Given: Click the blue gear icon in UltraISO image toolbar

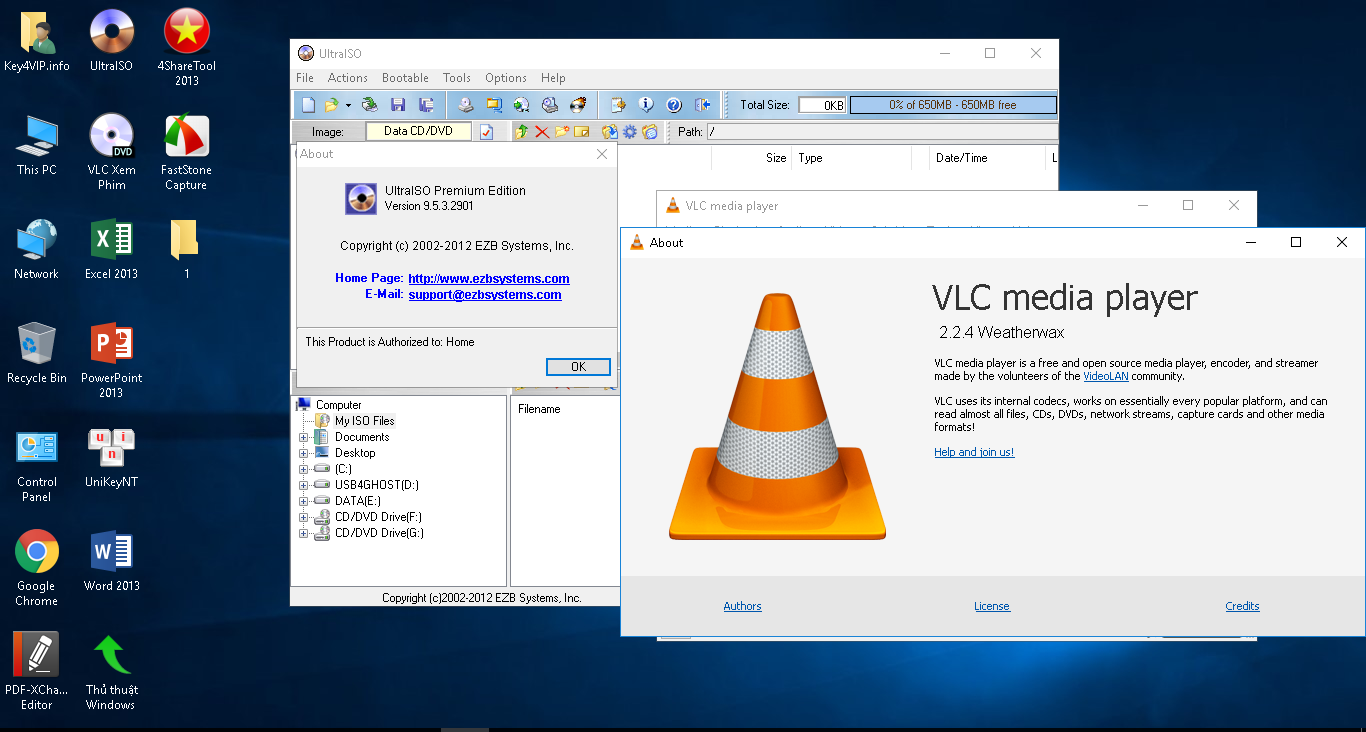Looking at the screenshot, I should [x=630, y=131].
